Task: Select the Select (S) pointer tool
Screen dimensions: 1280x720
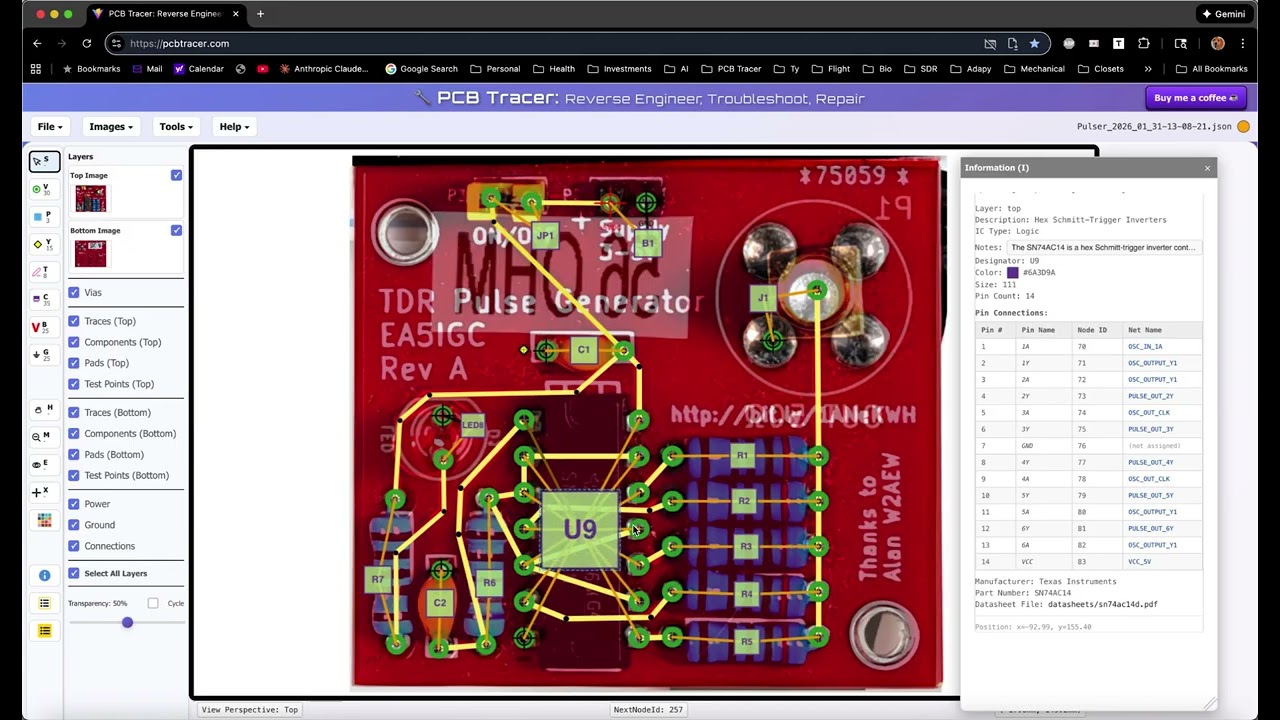Action: (x=44, y=161)
